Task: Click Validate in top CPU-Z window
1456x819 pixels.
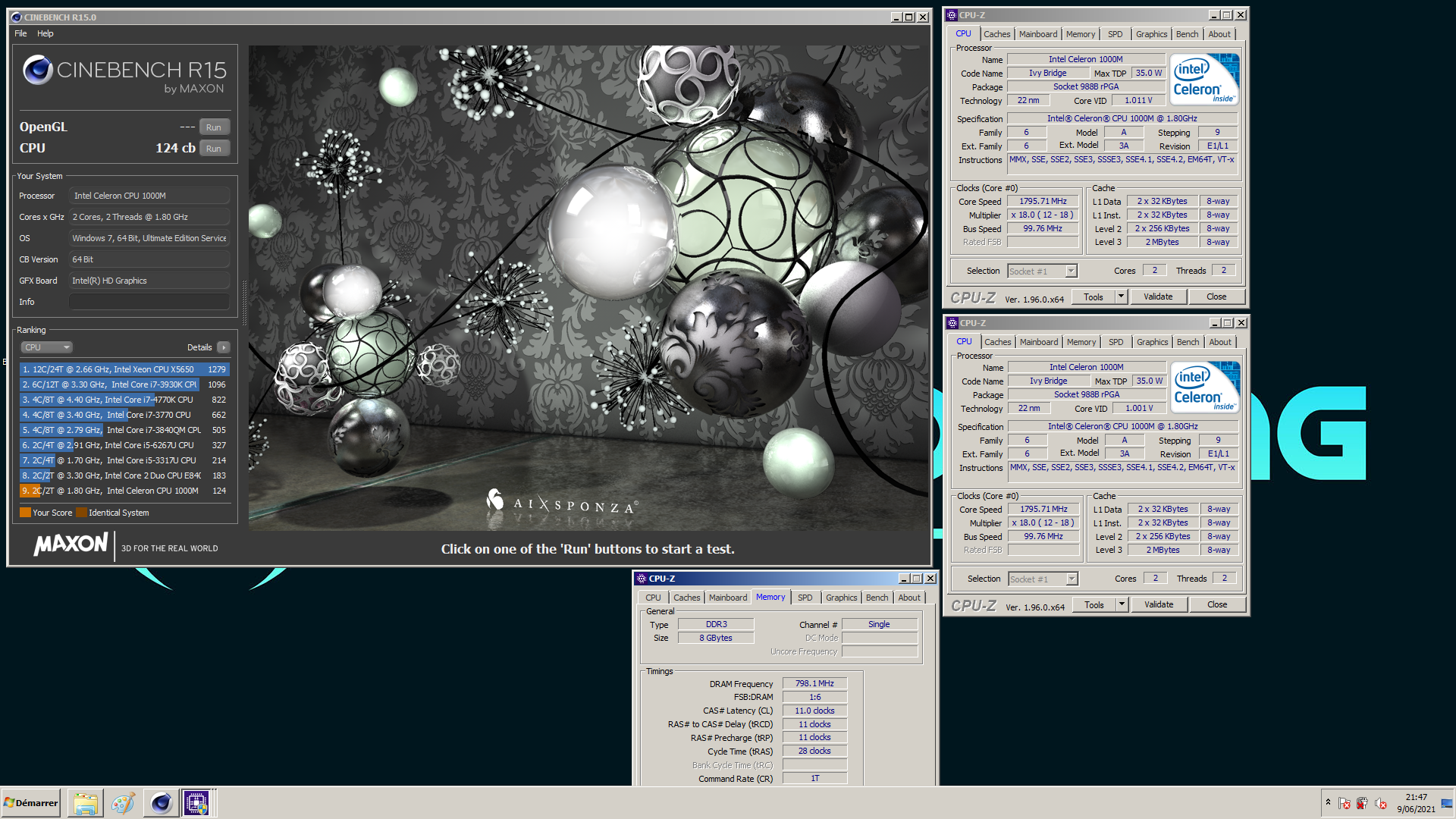Action: [x=1158, y=297]
